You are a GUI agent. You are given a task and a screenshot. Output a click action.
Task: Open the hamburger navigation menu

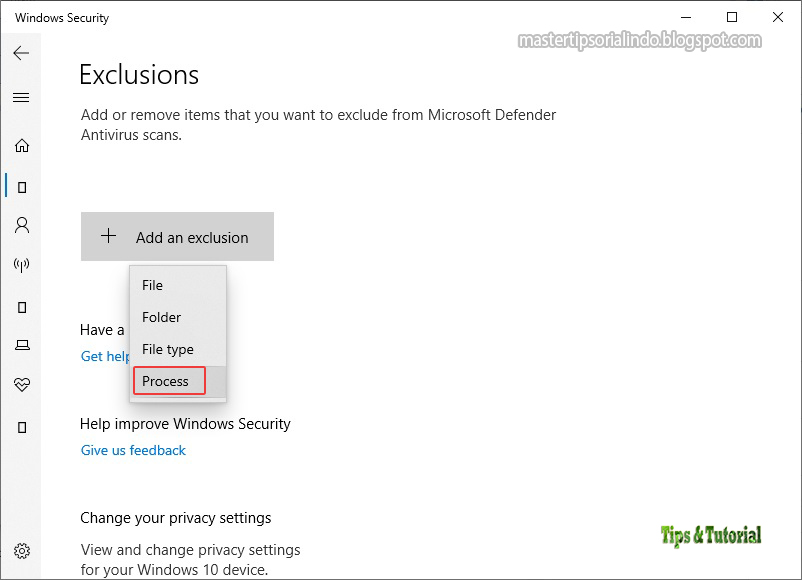coord(21,97)
